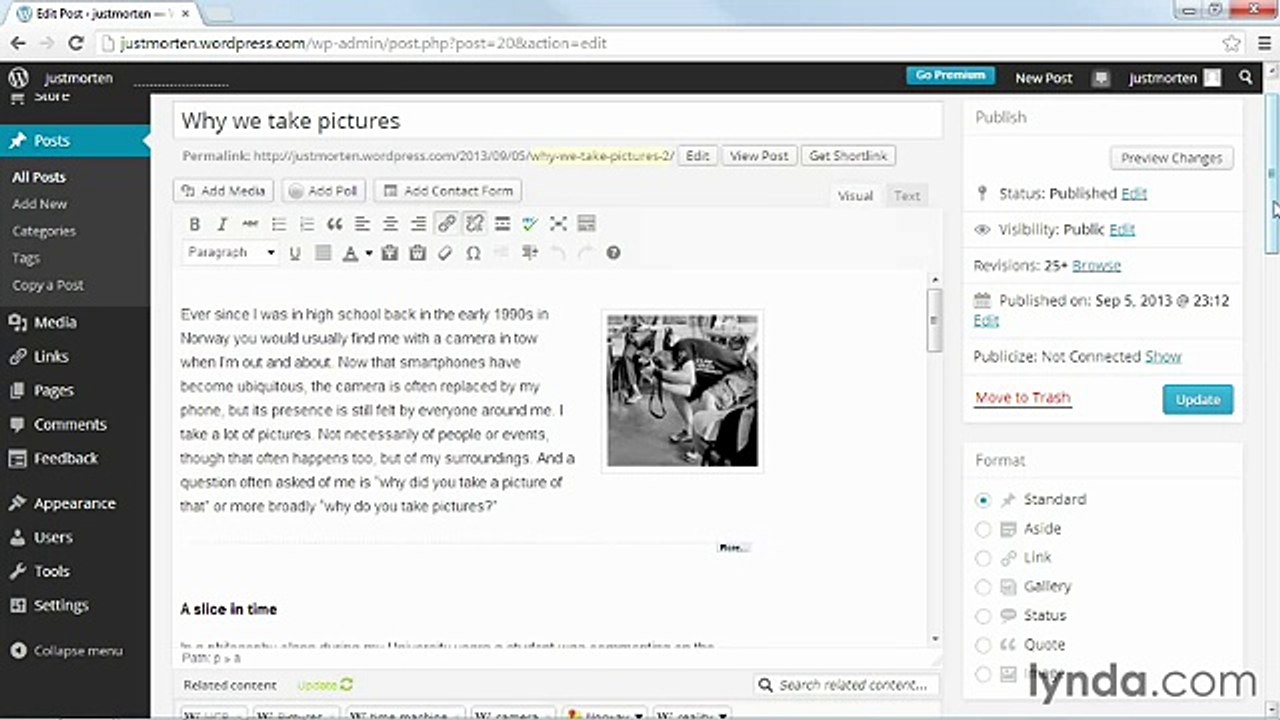
Task: Toggle the kitchen sink toolbar row
Action: click(x=587, y=224)
